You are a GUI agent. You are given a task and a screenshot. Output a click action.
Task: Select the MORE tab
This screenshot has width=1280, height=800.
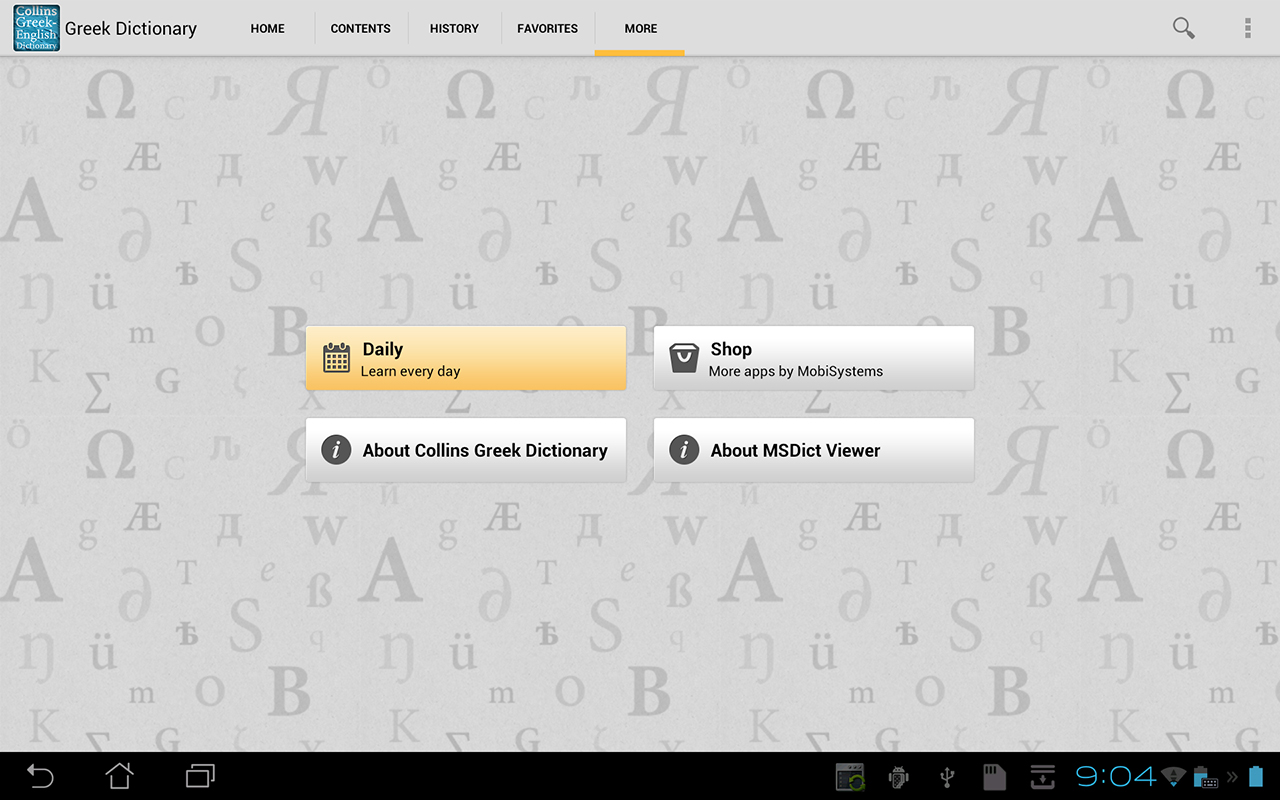click(x=640, y=29)
